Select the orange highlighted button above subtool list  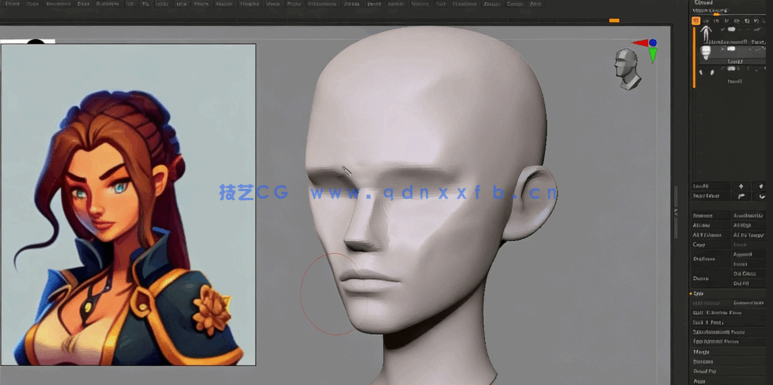(696, 21)
